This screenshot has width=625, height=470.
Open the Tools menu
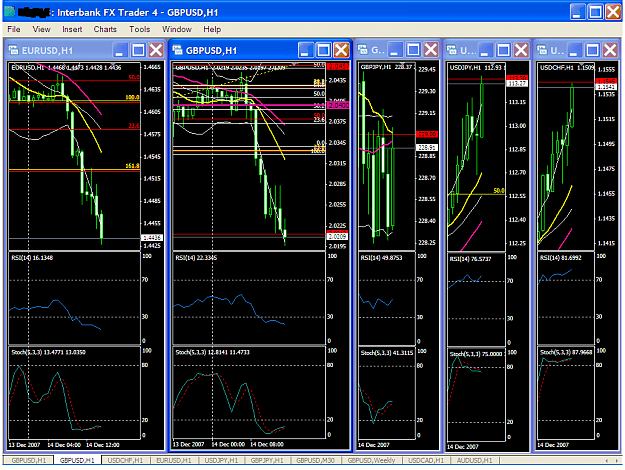pyautogui.click(x=140, y=29)
